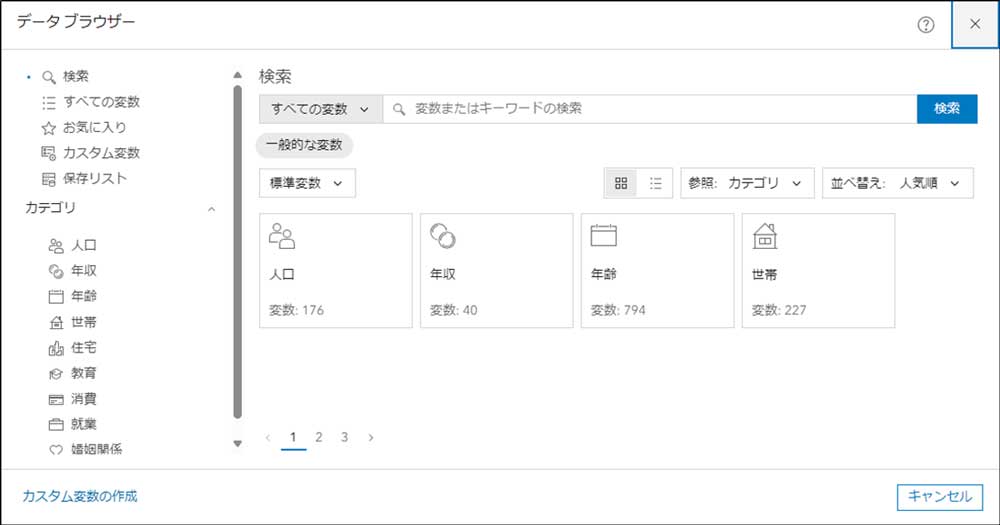Open the 並べ替え sort order dropdown
The image size is (1000, 525).
(897, 183)
